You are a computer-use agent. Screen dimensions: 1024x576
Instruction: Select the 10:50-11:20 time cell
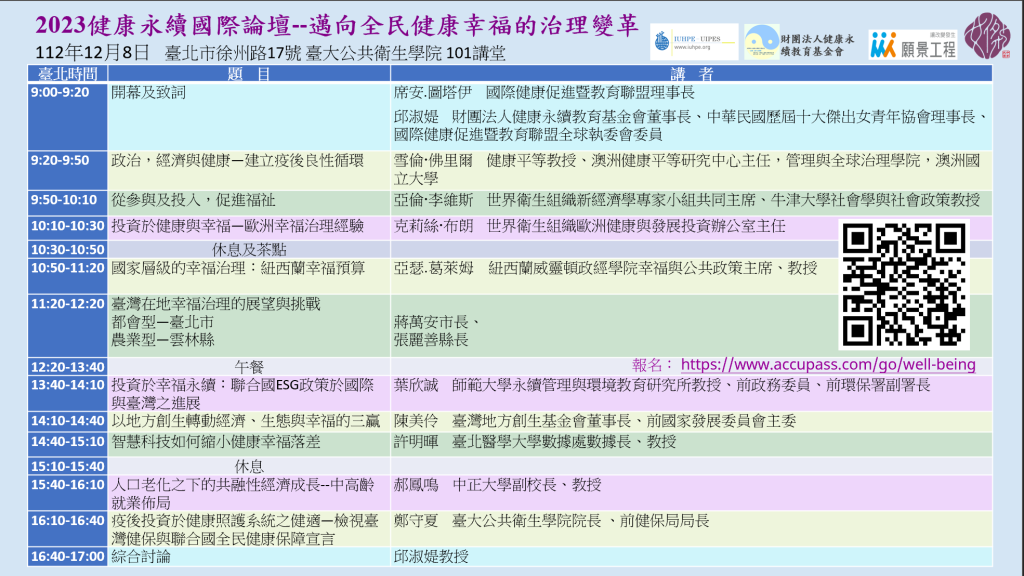click(67, 276)
